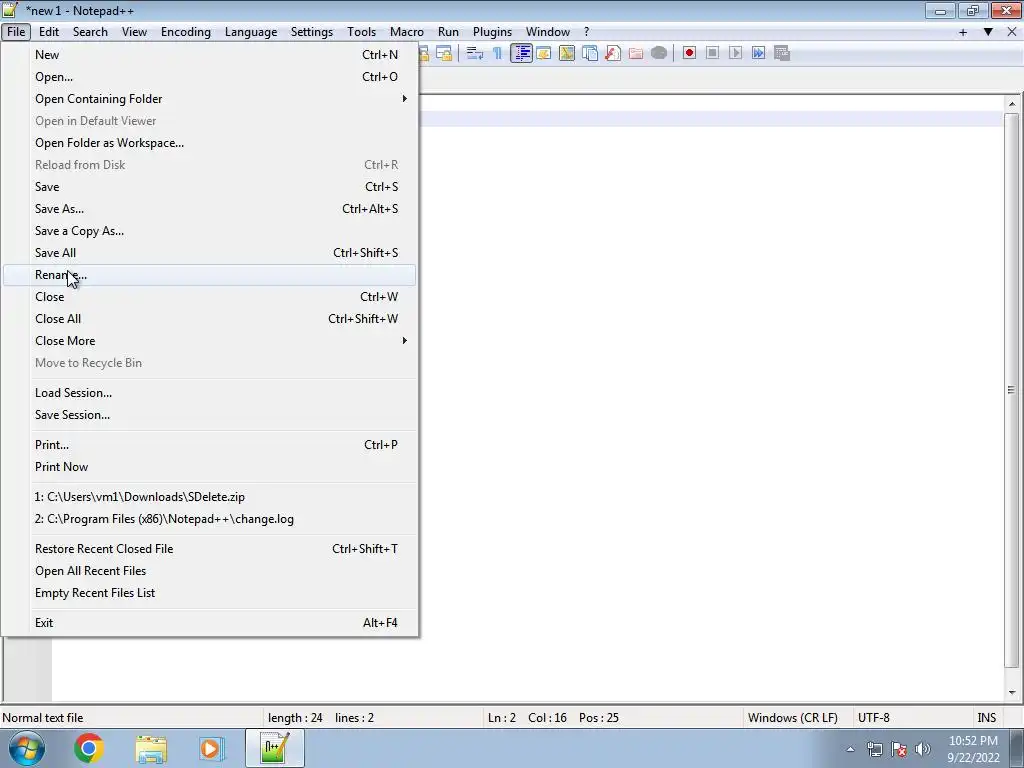Click the X icon in menu bar
This screenshot has height=768, width=1024.
pos(1012,32)
